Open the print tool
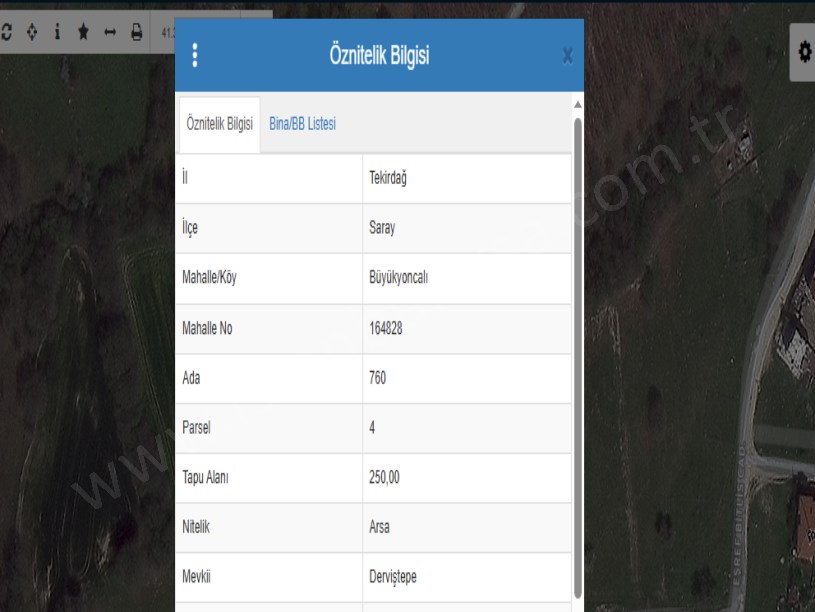Image resolution: width=815 pixels, height=612 pixels. [x=136, y=31]
